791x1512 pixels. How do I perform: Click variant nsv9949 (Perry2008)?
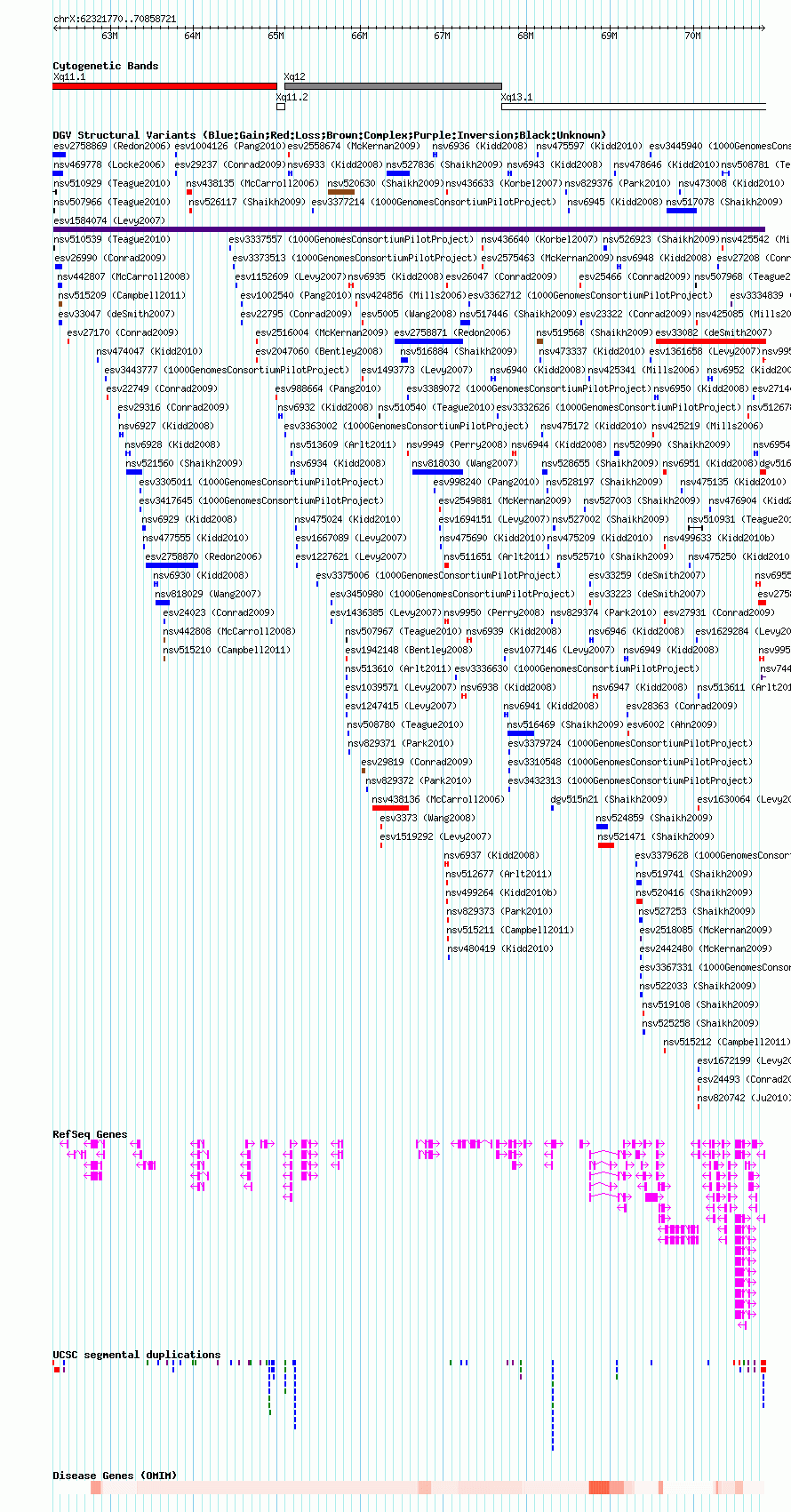(x=457, y=444)
